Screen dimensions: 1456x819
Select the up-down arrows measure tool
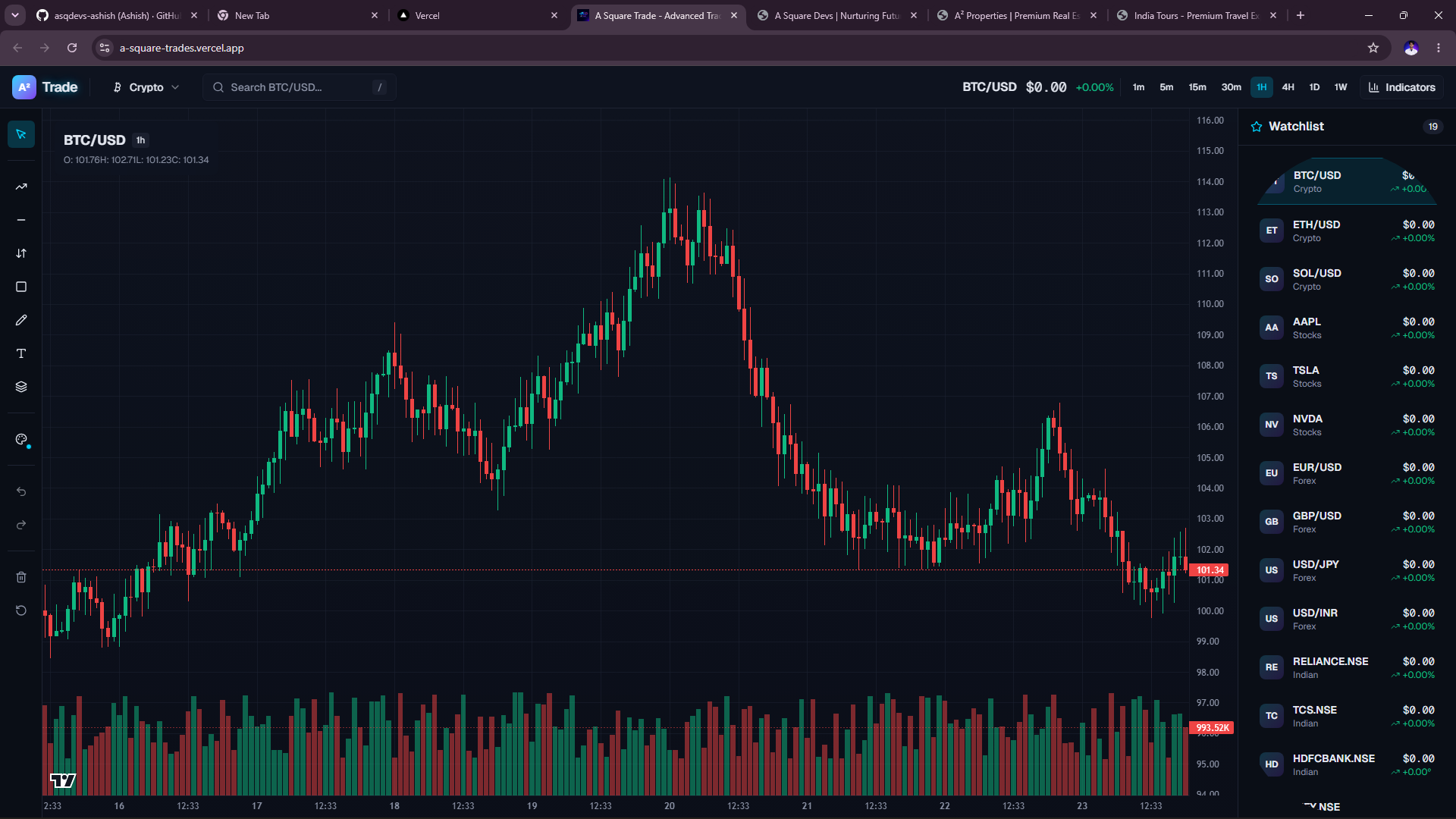(x=21, y=253)
